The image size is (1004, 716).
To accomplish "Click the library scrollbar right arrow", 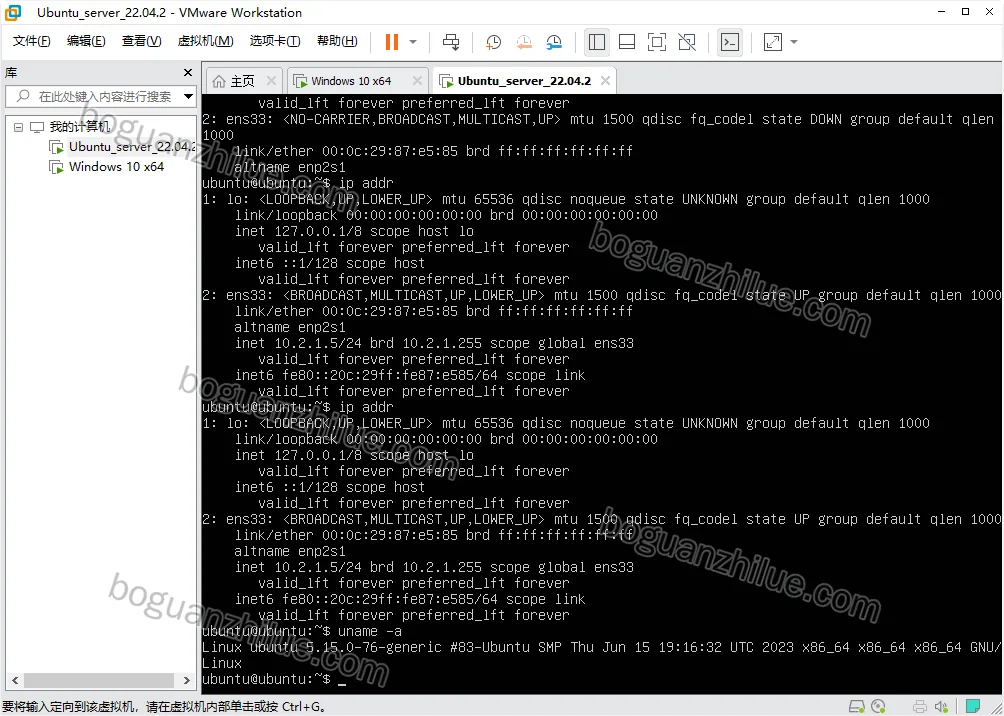I will tap(187, 680).
